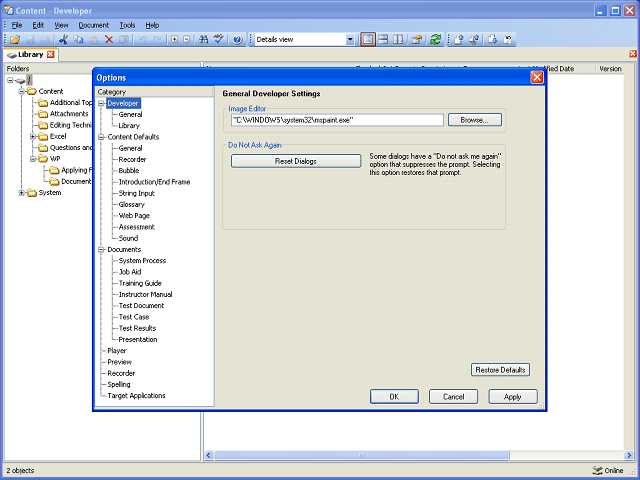Collapse the root node in Folders tree
Screen dimensions: 640x480
pyautogui.click(x=10, y=80)
